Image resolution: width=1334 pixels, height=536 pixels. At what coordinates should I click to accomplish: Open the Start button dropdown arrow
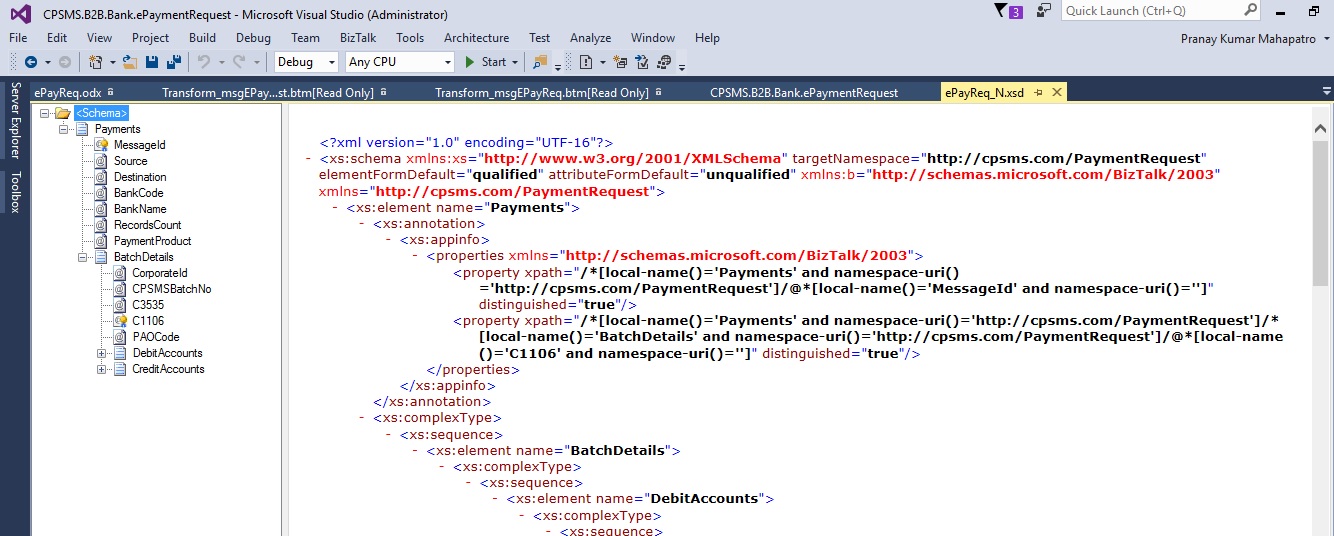(515, 62)
